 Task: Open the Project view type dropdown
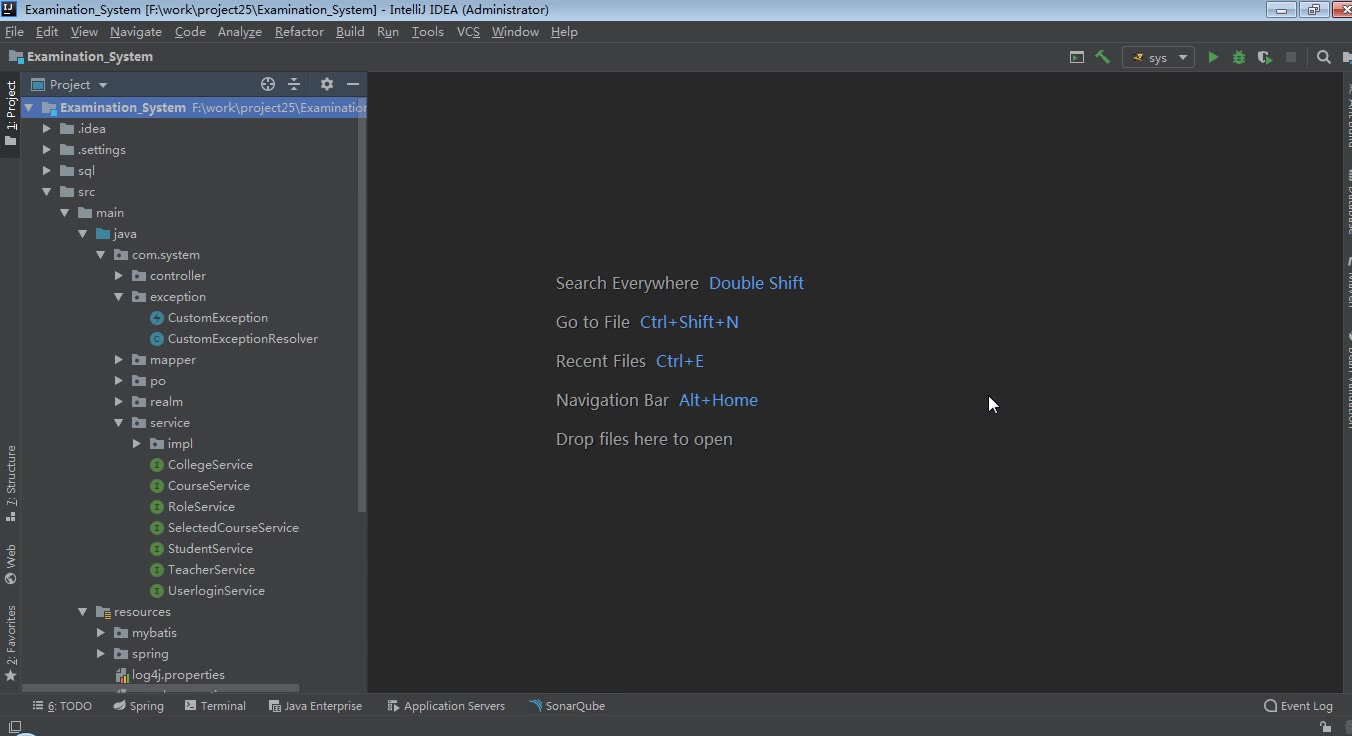(70, 85)
